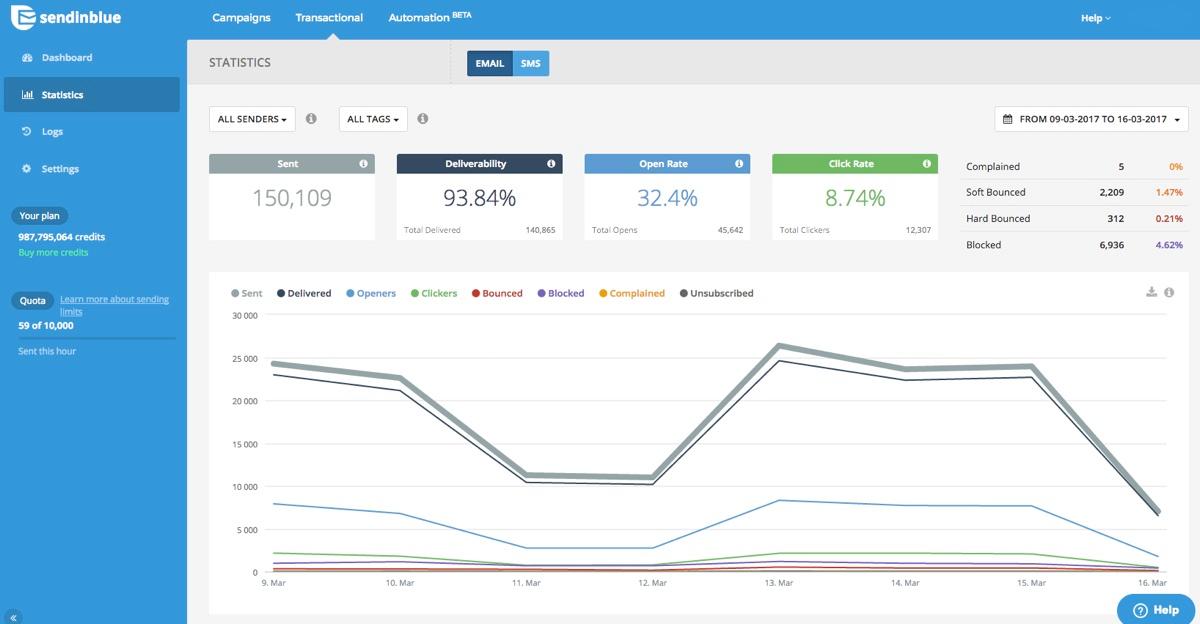Open the All Senders dropdown
The image size is (1200, 624).
pos(252,119)
